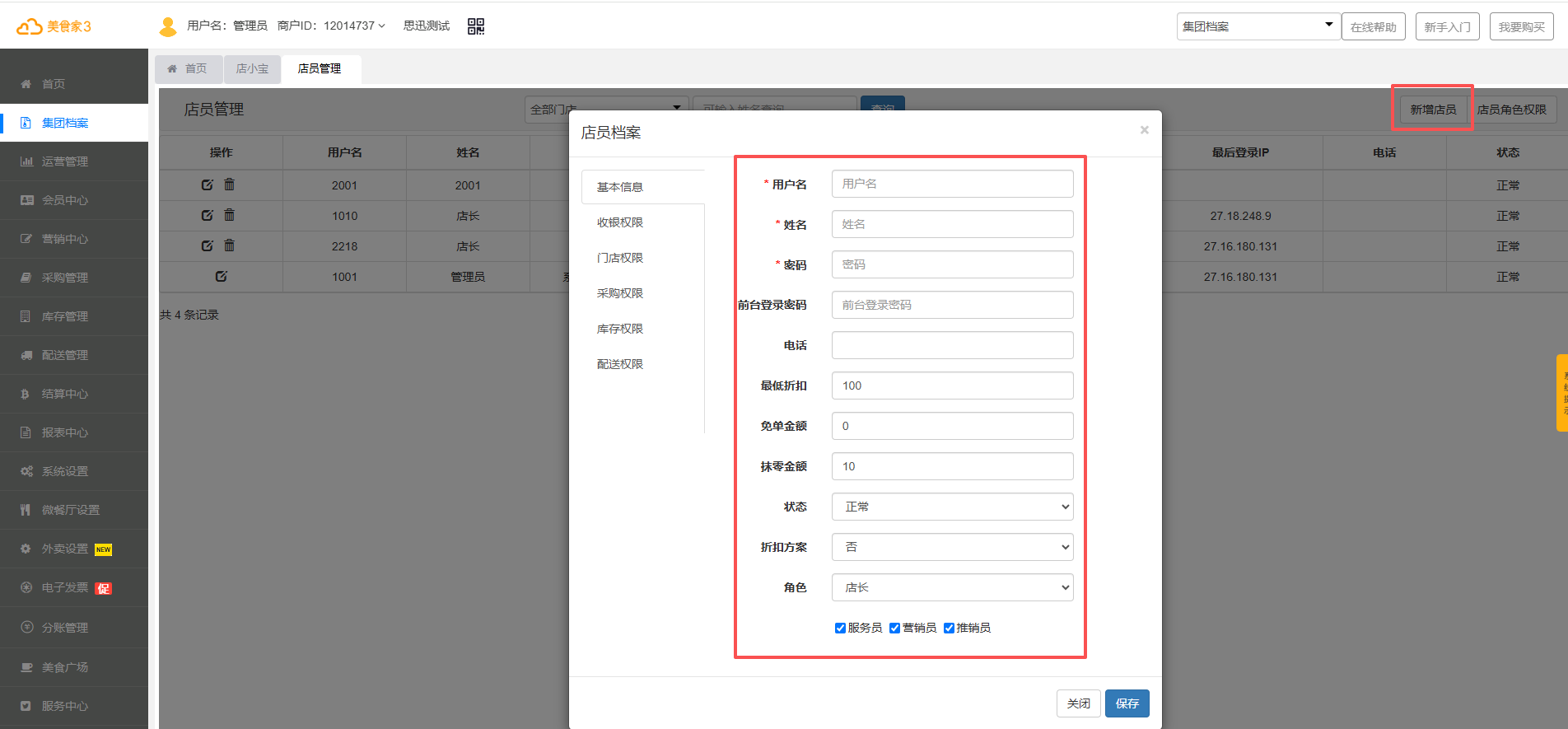The height and width of the screenshot is (729, 1568).
Task: Click the 用户名 input field
Action: tap(952, 184)
